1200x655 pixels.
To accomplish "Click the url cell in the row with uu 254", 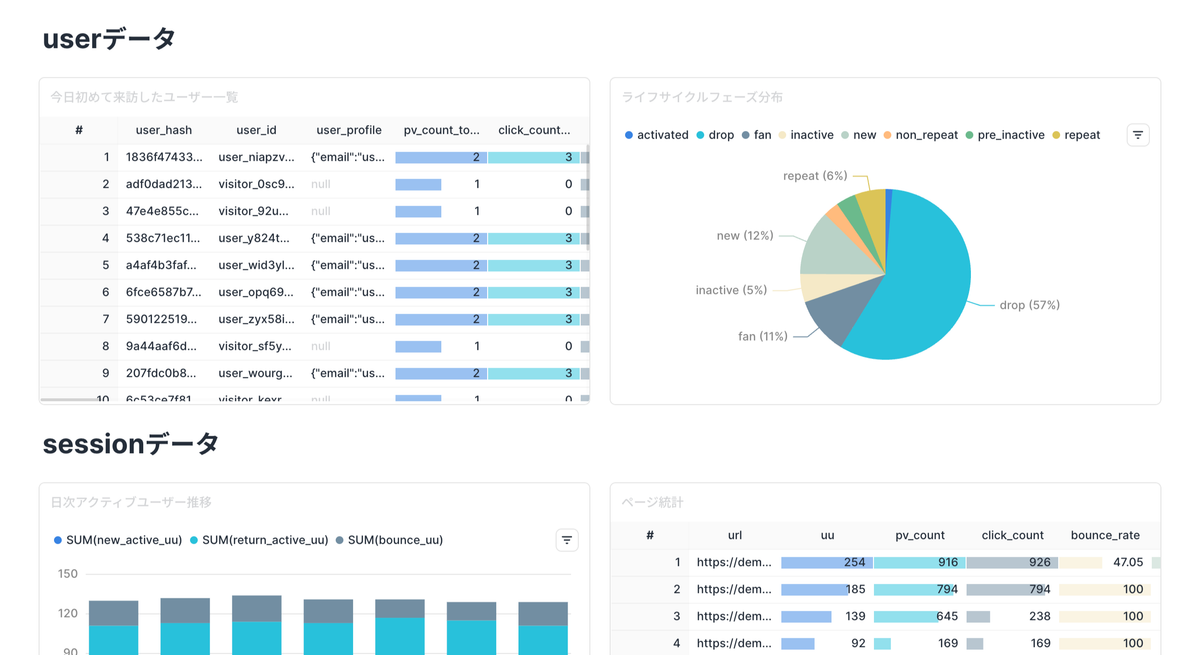I will 735,562.
